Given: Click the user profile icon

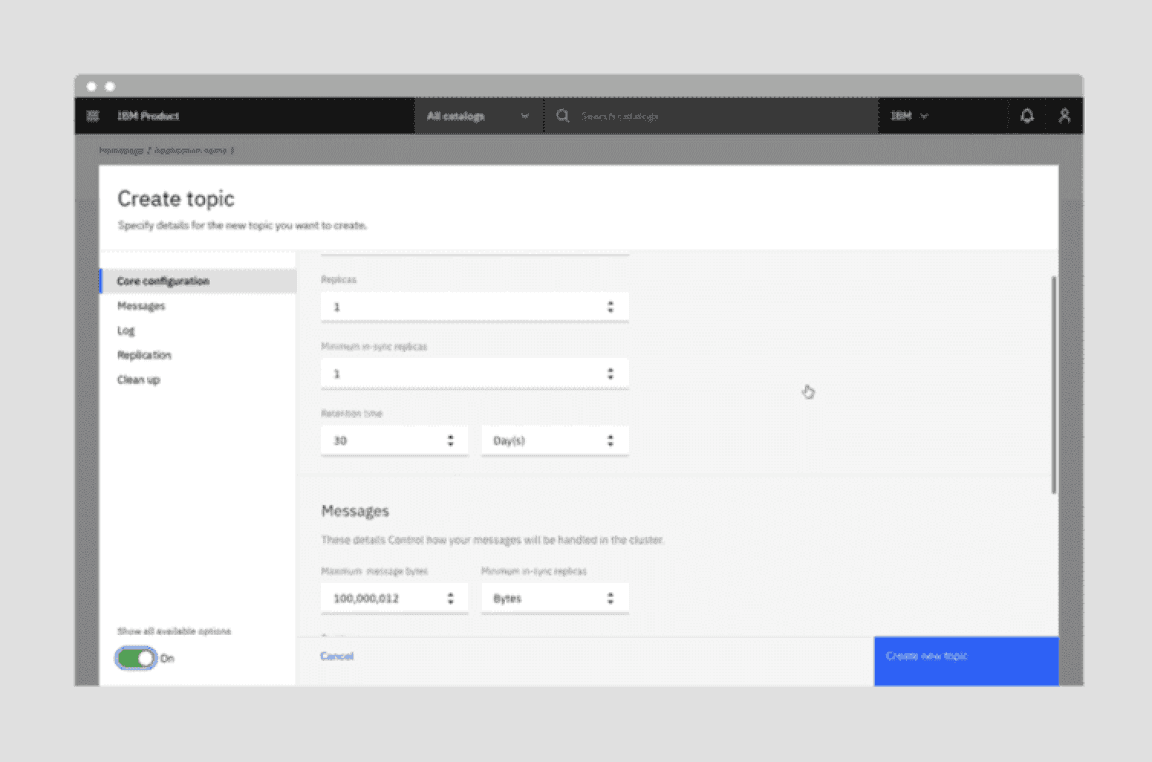Looking at the screenshot, I should pos(1064,116).
